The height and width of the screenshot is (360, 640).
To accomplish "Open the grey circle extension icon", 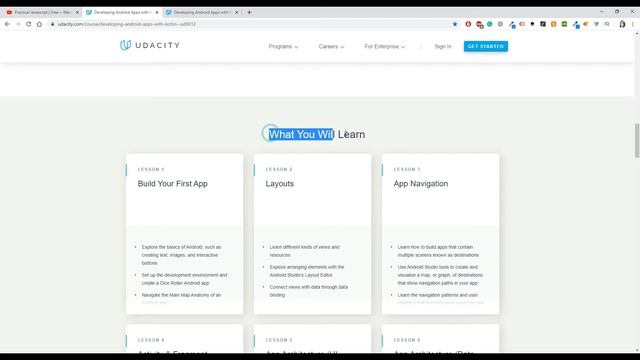I will pos(500,24).
